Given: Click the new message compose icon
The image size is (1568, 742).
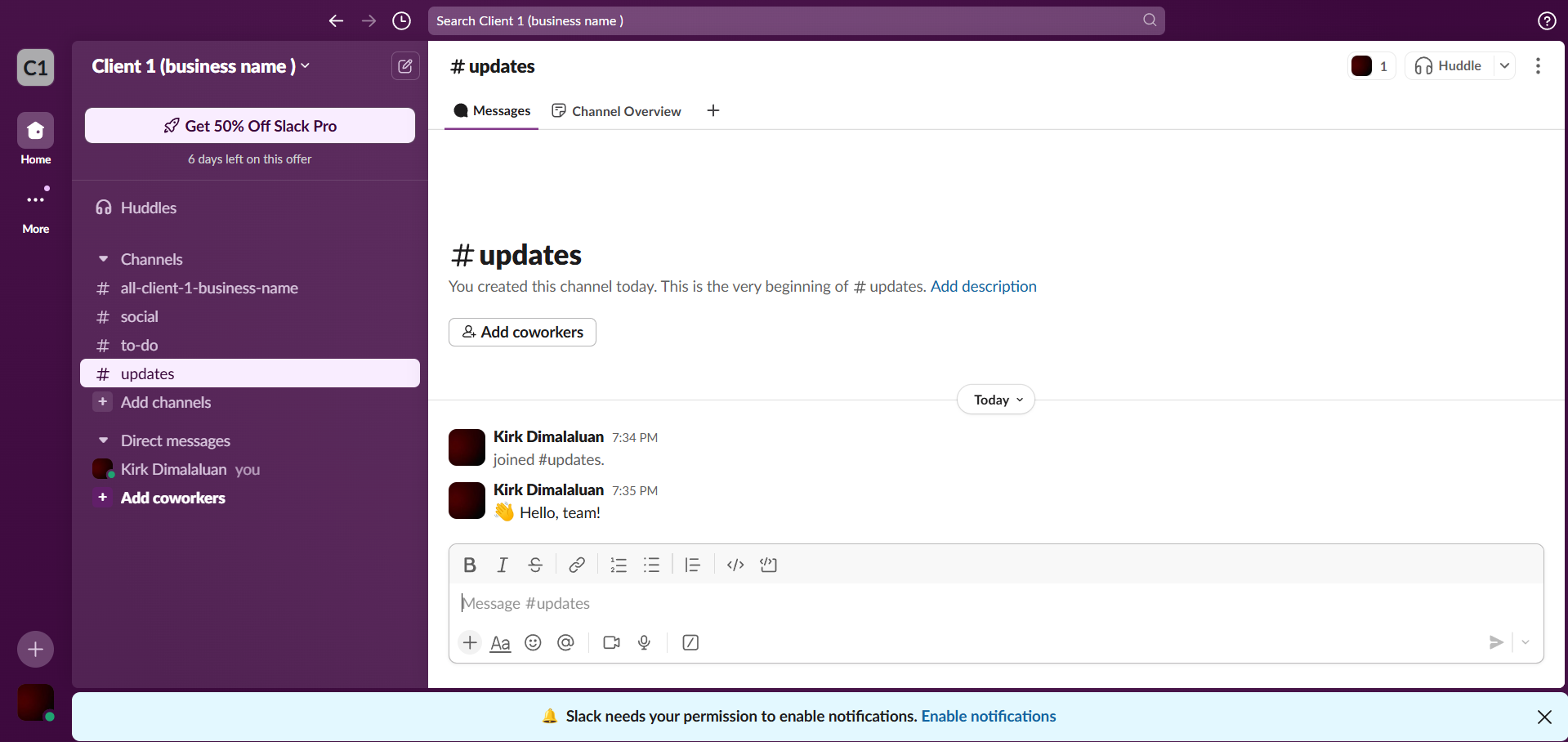Looking at the screenshot, I should [x=405, y=66].
